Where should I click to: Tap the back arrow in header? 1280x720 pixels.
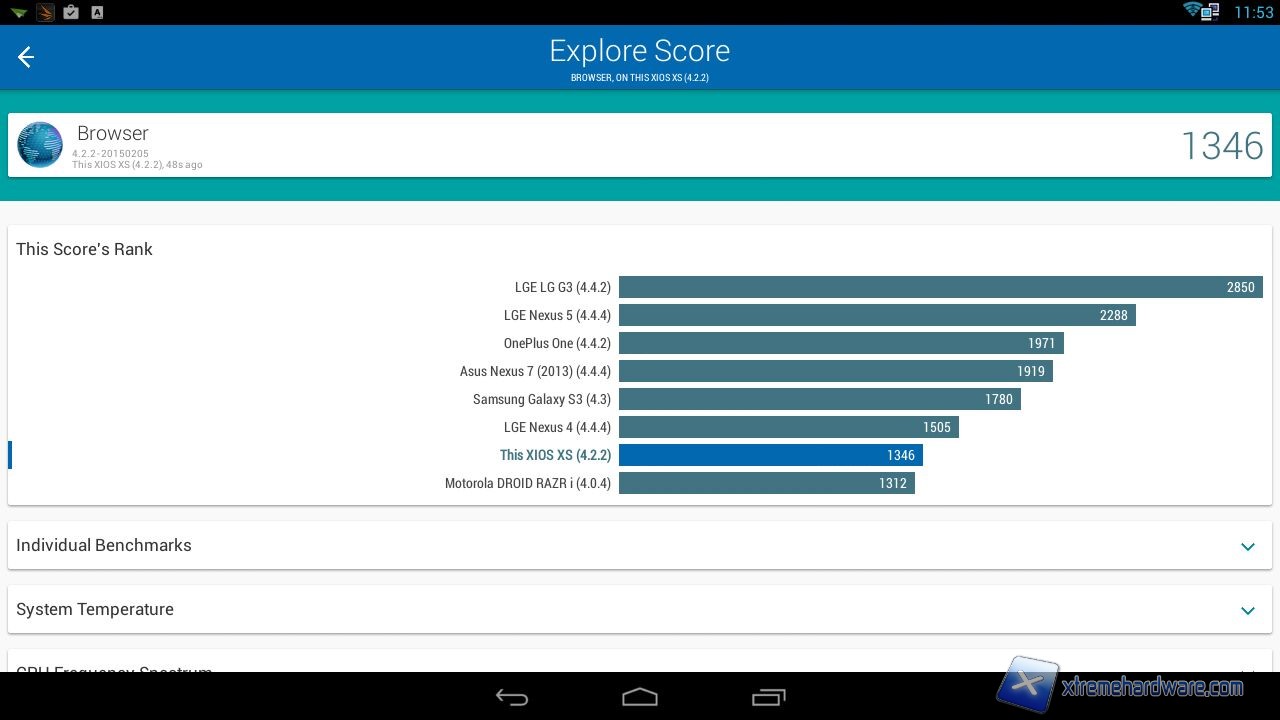pos(26,57)
